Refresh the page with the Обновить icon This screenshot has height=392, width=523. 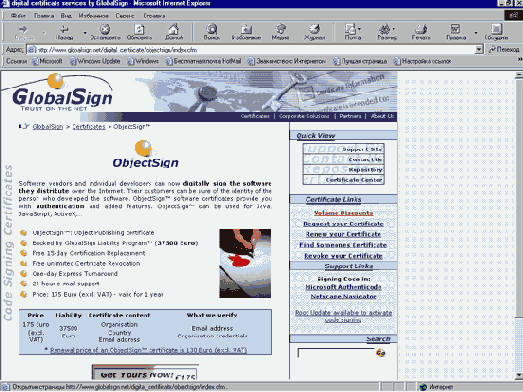139,32
